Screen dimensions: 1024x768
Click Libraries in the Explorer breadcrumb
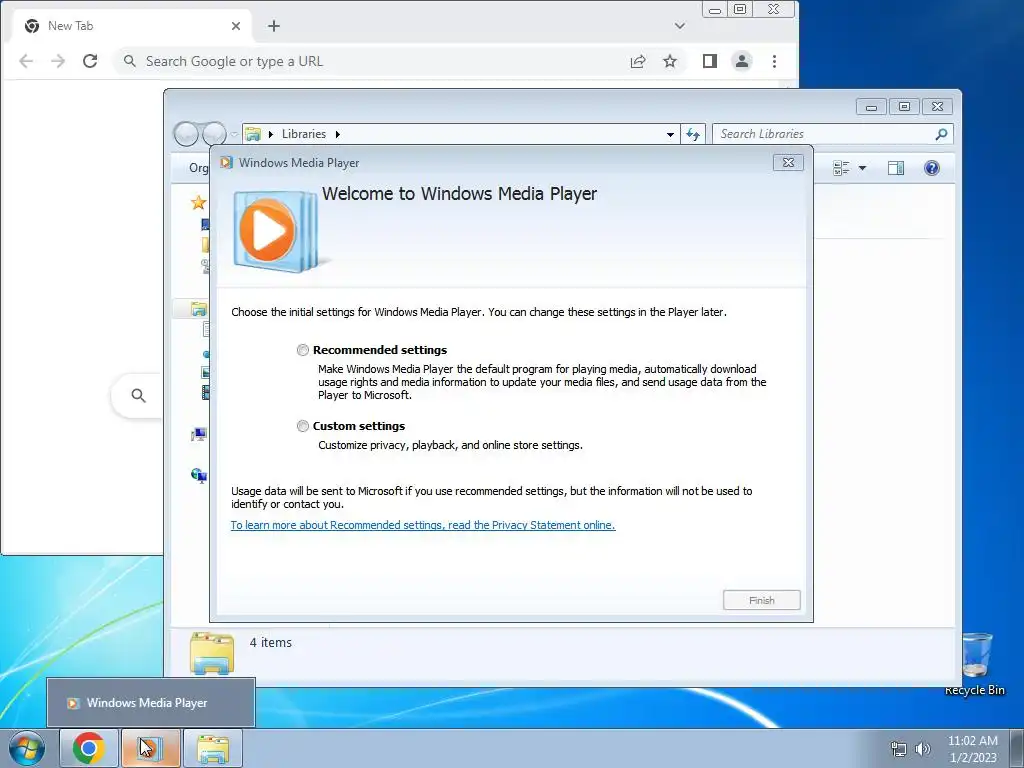(x=304, y=134)
